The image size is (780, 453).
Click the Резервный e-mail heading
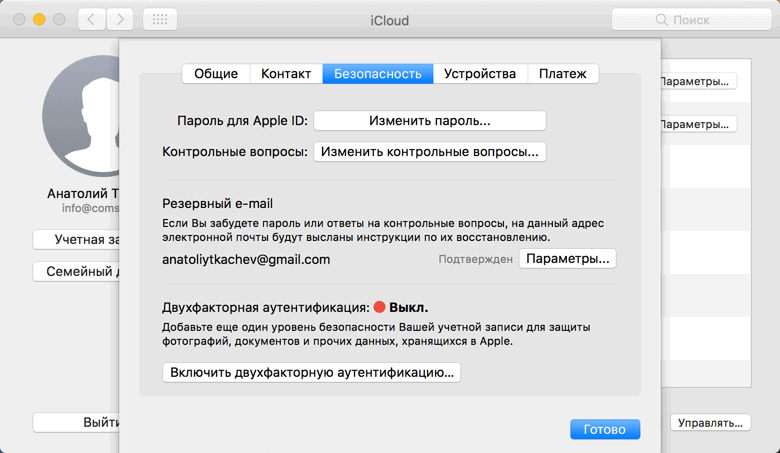(217, 203)
